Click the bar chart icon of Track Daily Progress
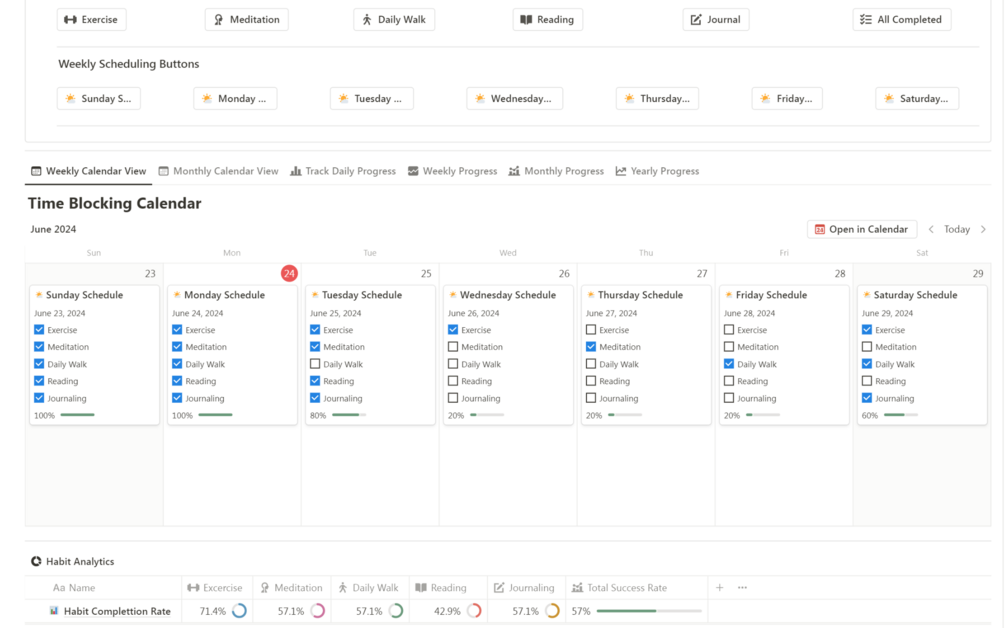The image size is (1005, 628). point(295,171)
